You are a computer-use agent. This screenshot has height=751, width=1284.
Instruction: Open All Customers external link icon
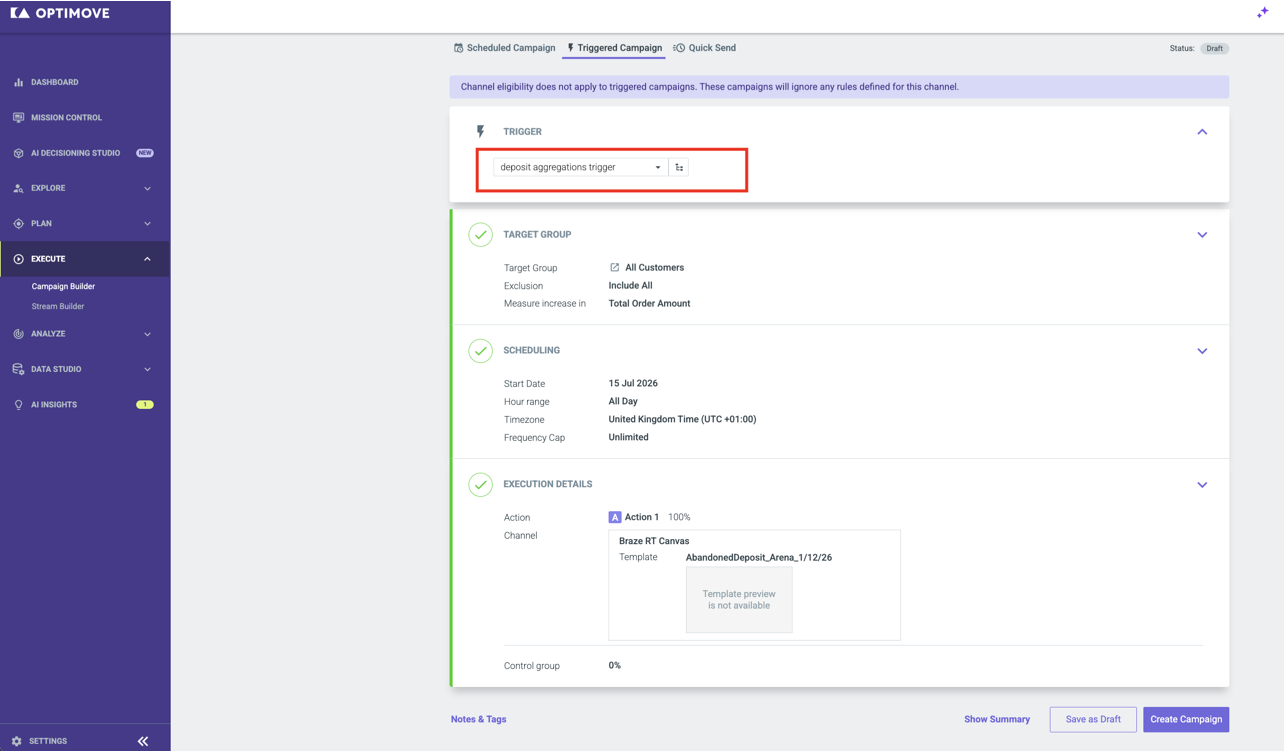point(614,267)
